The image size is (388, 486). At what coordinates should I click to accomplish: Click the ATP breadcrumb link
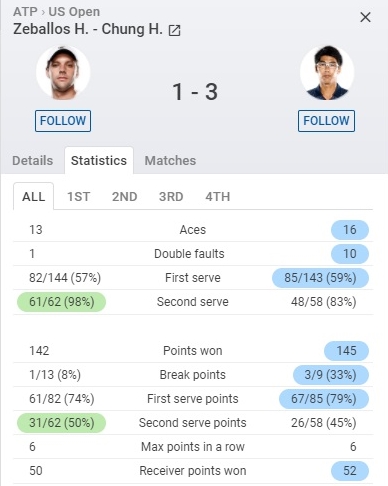tap(25, 12)
